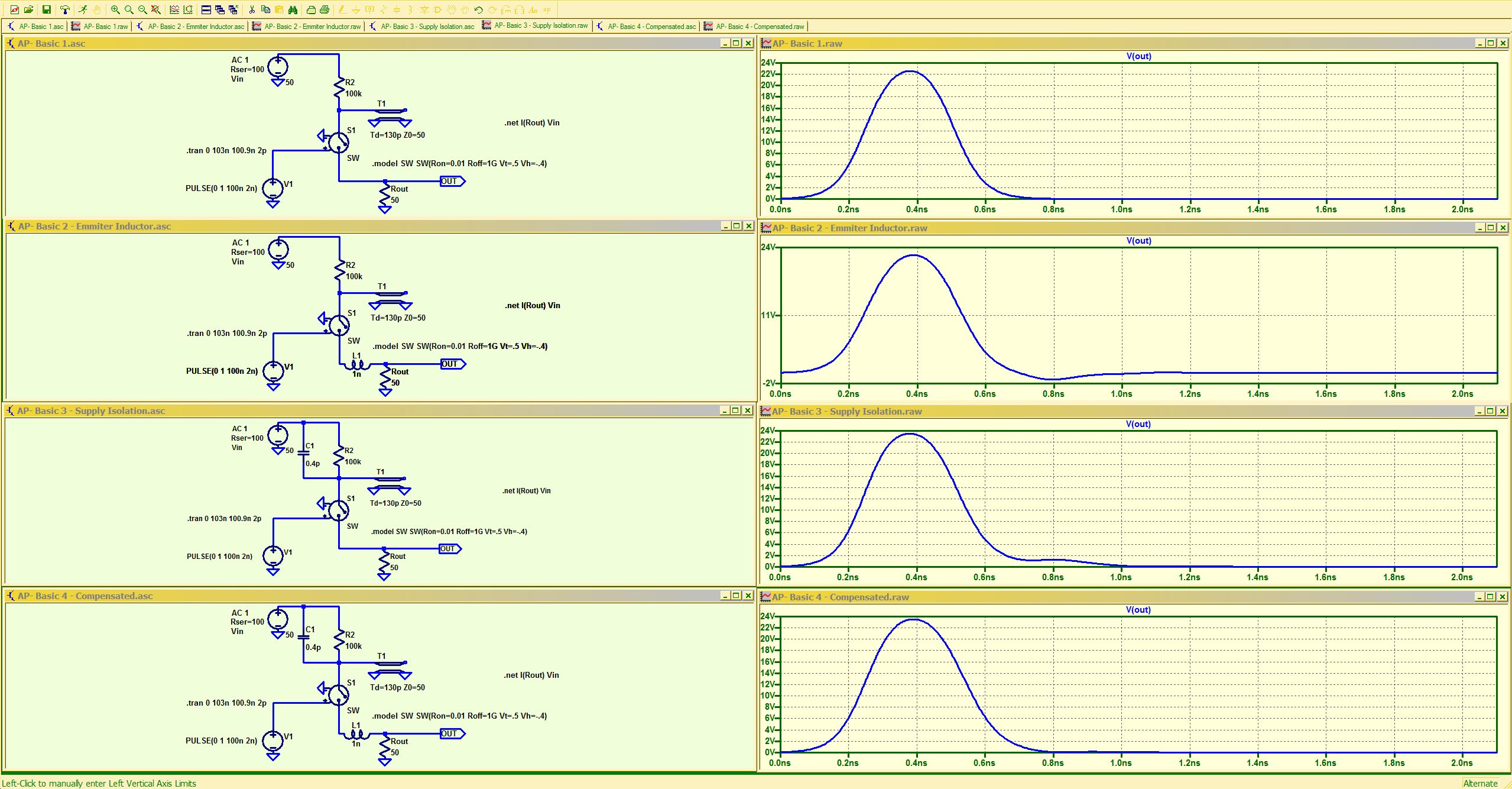Click the scissors Cut icon

tap(252, 9)
